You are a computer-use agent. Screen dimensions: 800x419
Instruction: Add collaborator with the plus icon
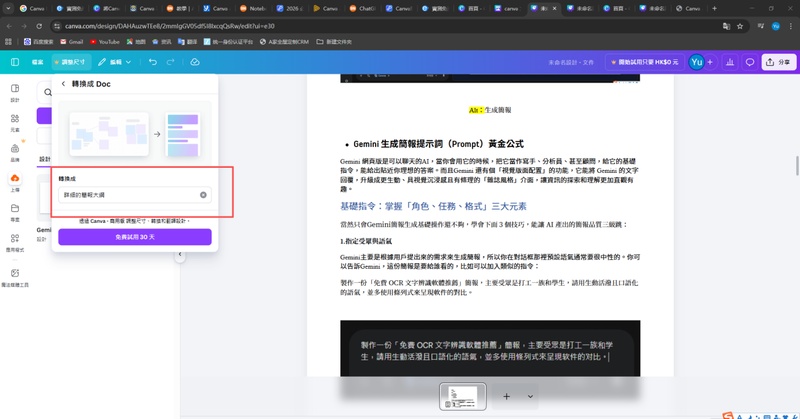(710, 62)
